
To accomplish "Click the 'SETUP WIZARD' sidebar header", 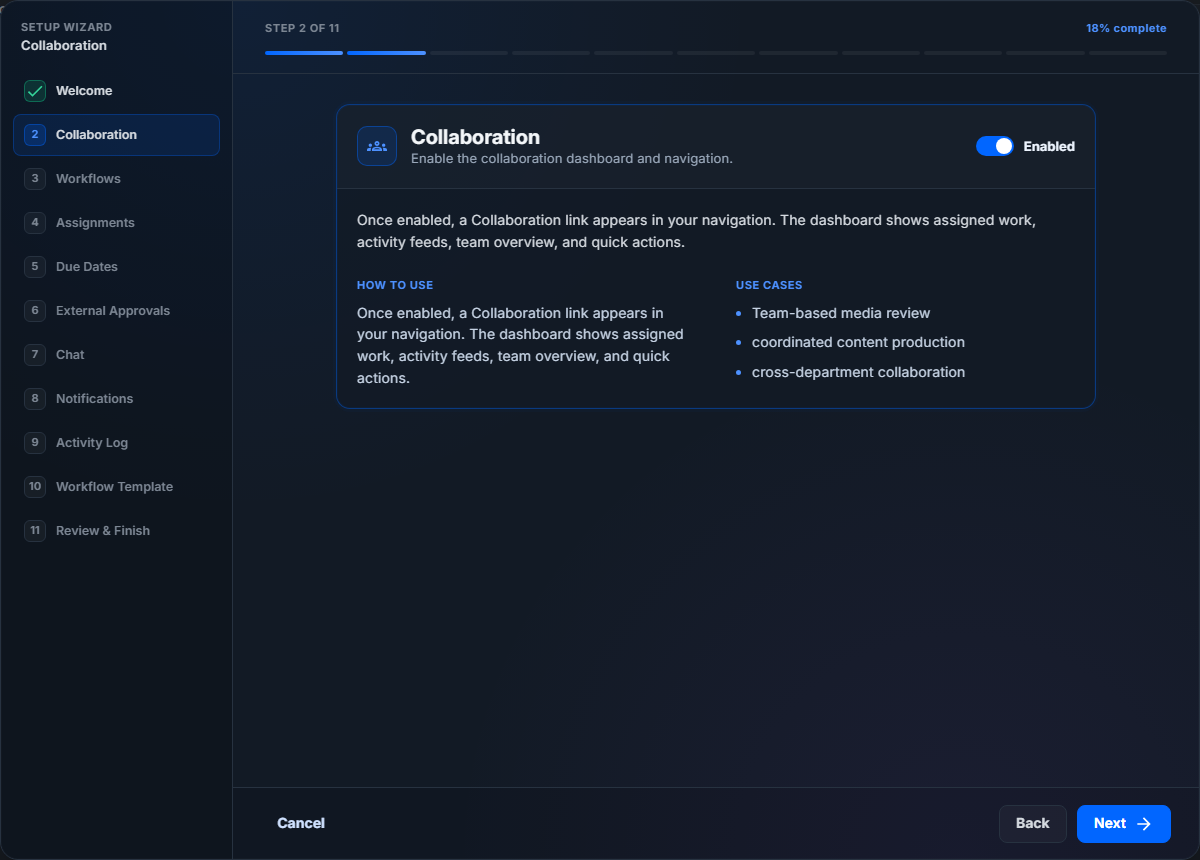I will tap(66, 27).
